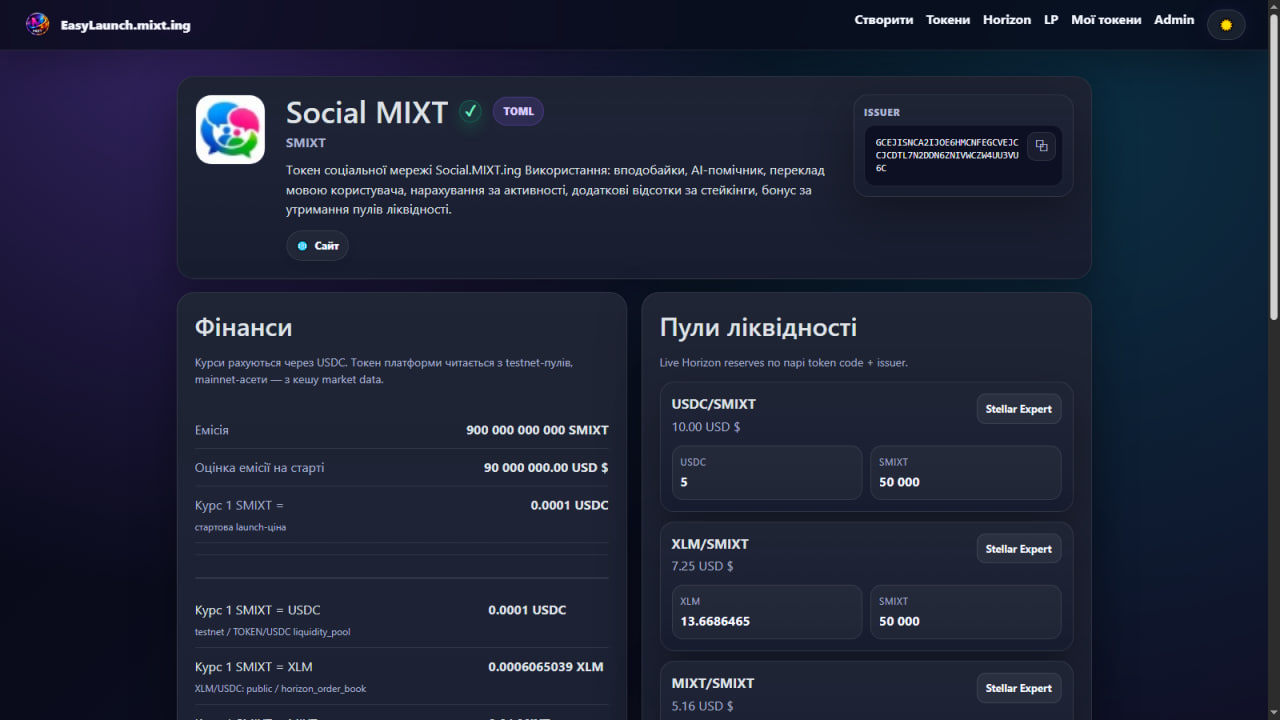
Task: Click SMIXT reserve 50 000 in XLM/SMIXT pool
Action: (899, 621)
